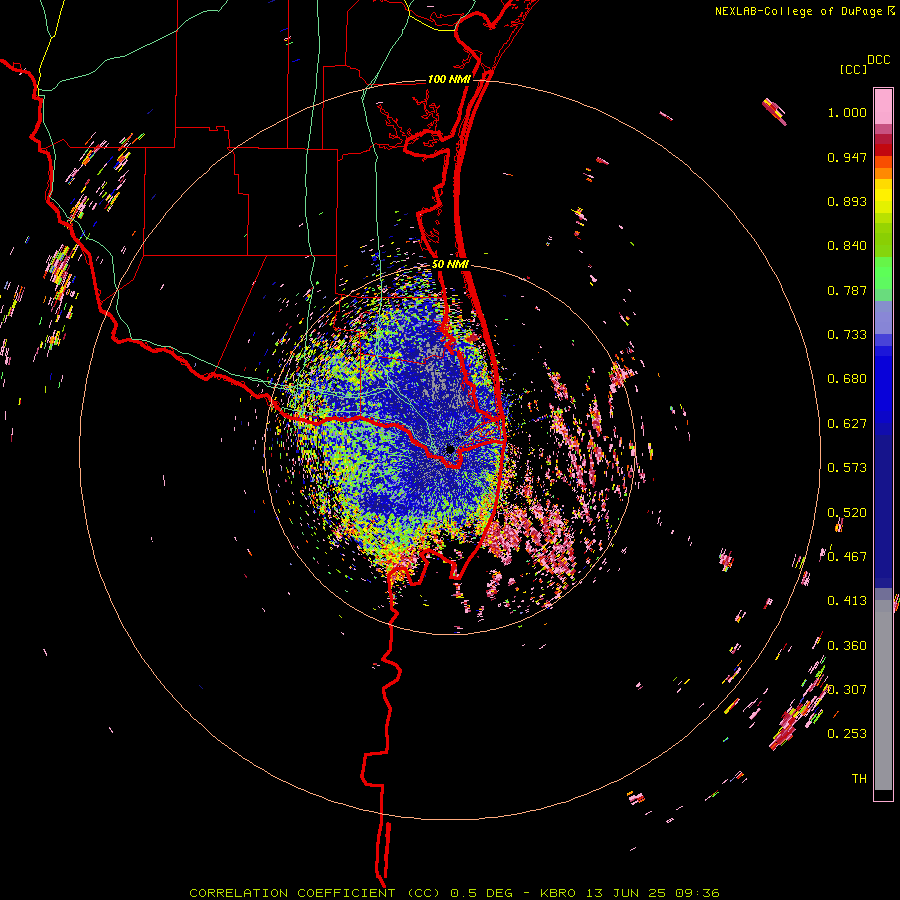Screen dimensions: 900x900
Task: Click the orange color scale segment
Action: [883, 173]
